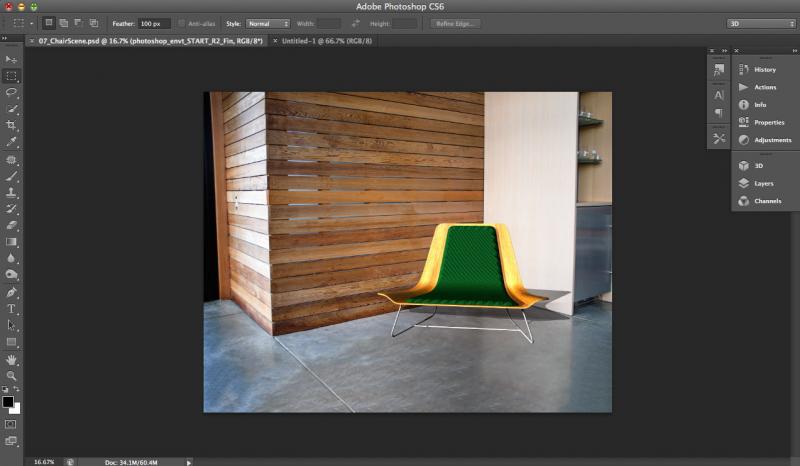Choose Add to selection mode

[62, 23]
